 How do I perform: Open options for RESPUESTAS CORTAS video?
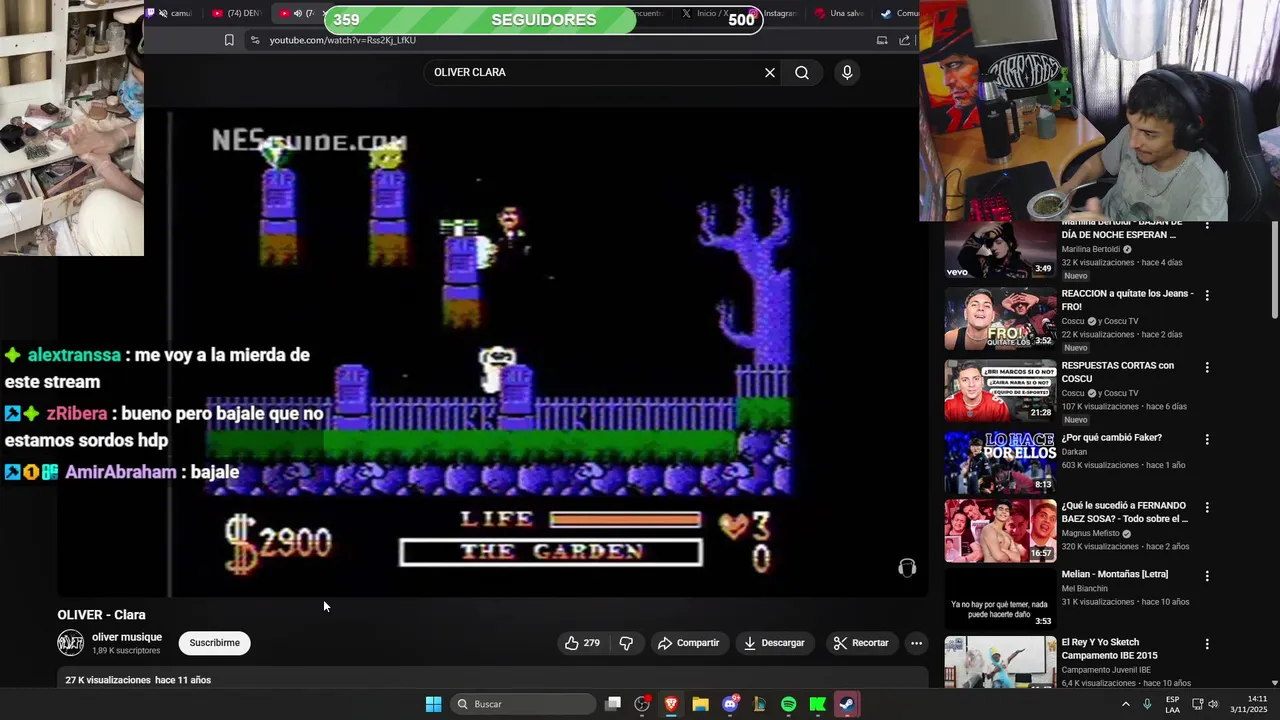coord(1207,368)
